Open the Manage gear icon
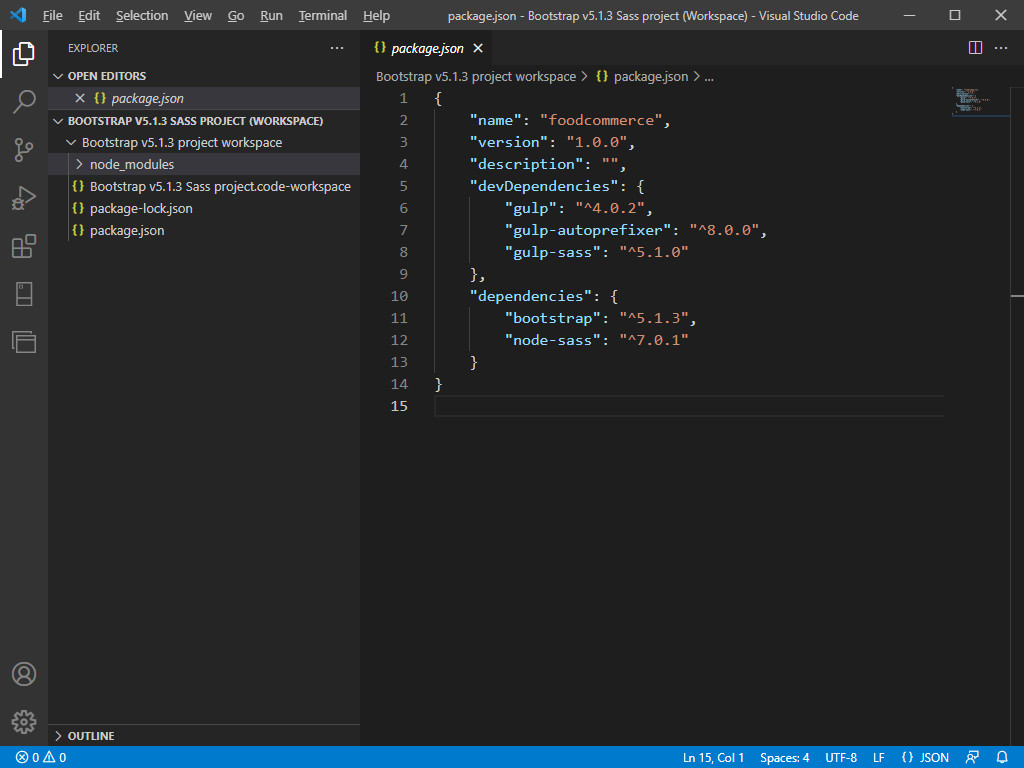Image resolution: width=1024 pixels, height=768 pixels. (x=24, y=722)
